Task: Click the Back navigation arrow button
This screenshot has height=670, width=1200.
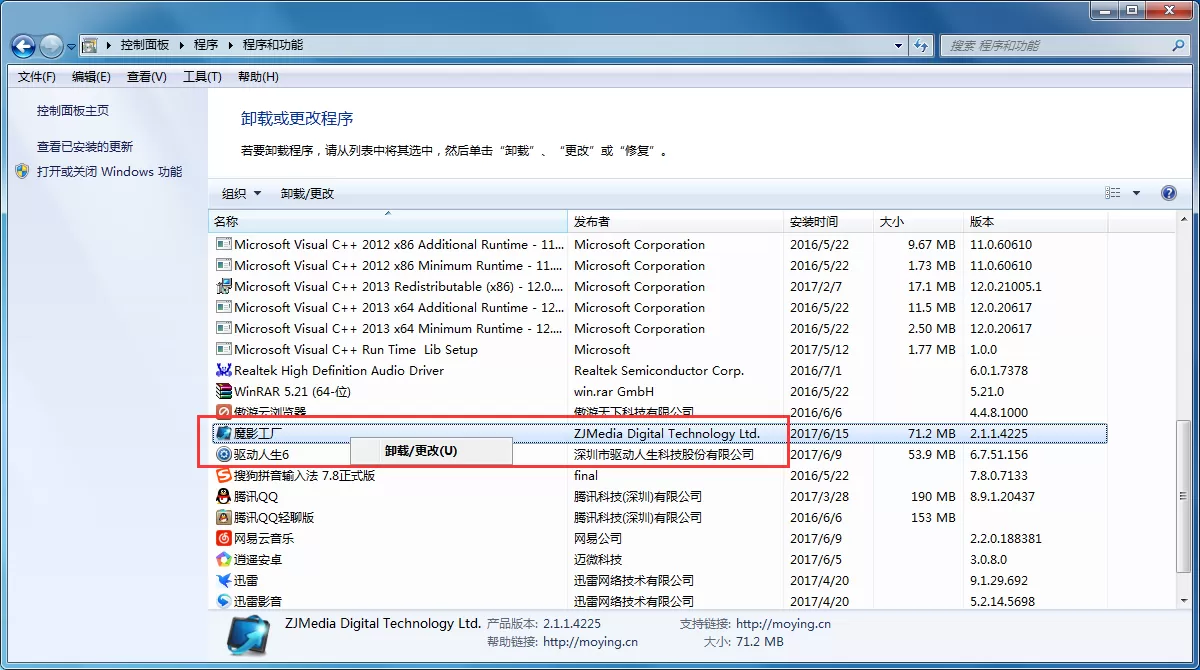Action: pyautogui.click(x=24, y=46)
